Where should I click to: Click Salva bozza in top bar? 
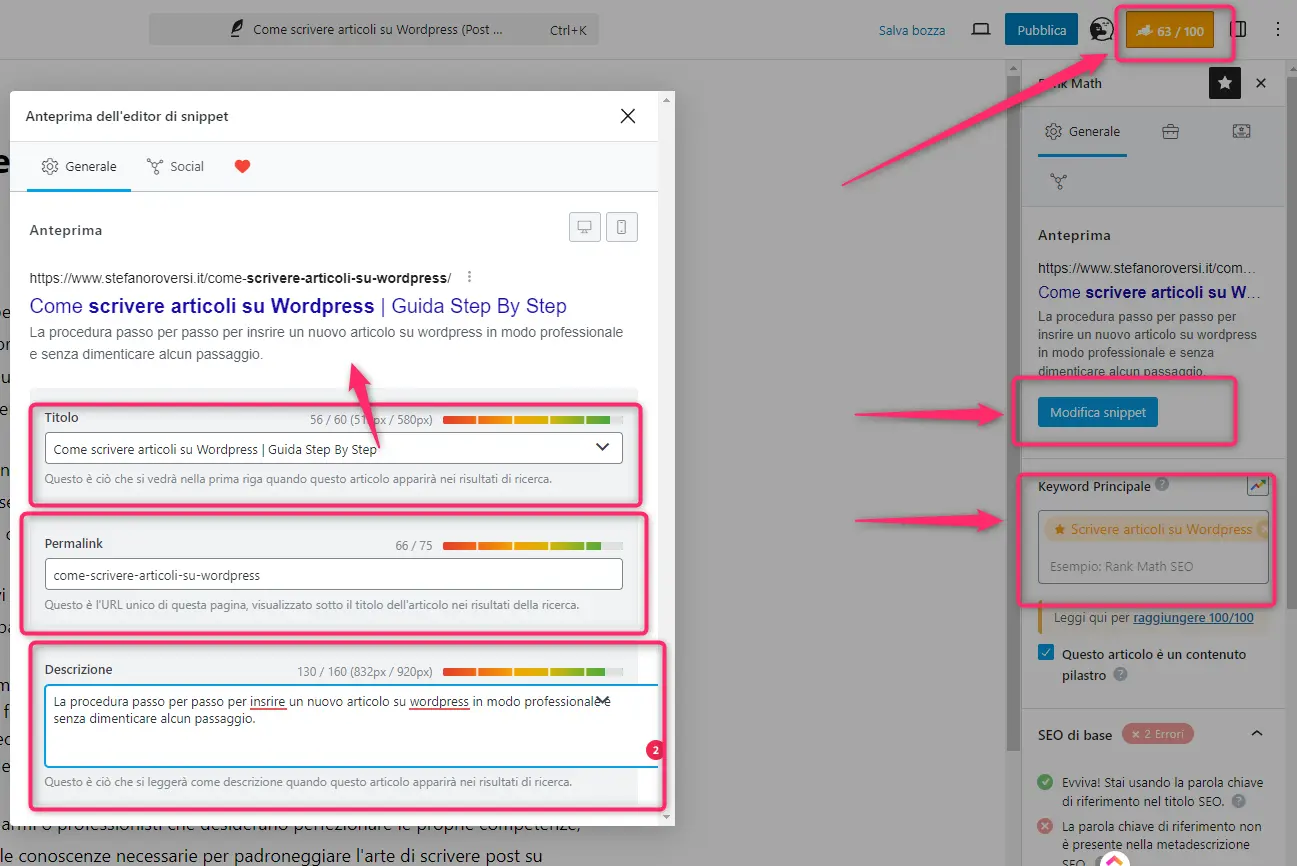[912, 30]
